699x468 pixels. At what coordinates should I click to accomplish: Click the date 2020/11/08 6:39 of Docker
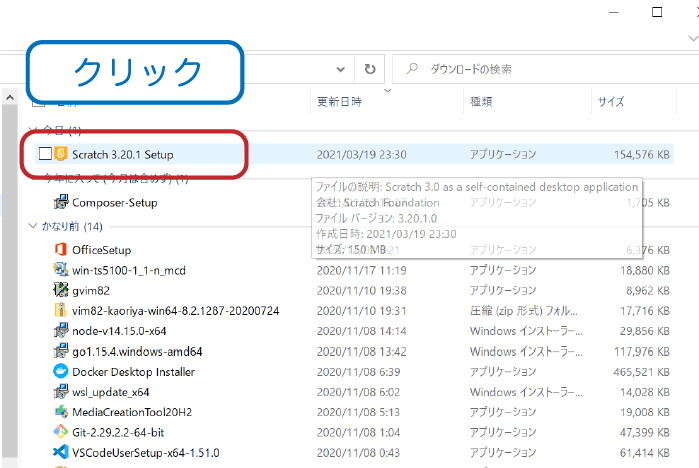(x=358, y=372)
